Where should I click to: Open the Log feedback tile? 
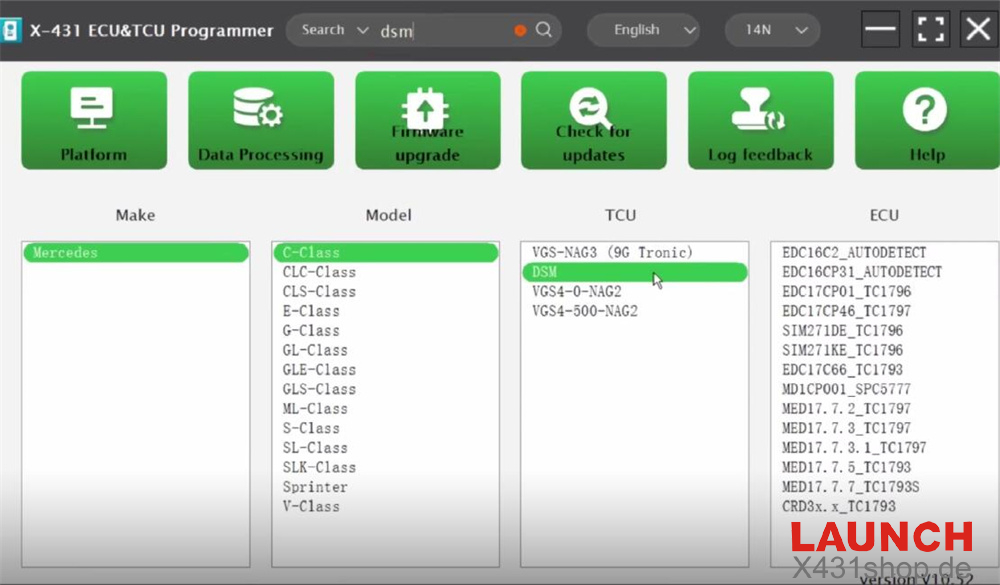tap(760, 120)
